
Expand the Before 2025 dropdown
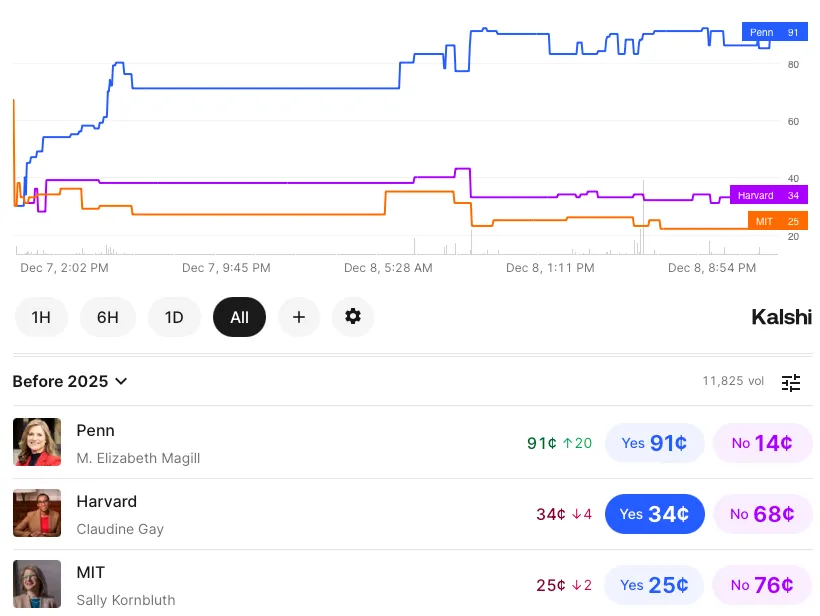[x=70, y=381]
